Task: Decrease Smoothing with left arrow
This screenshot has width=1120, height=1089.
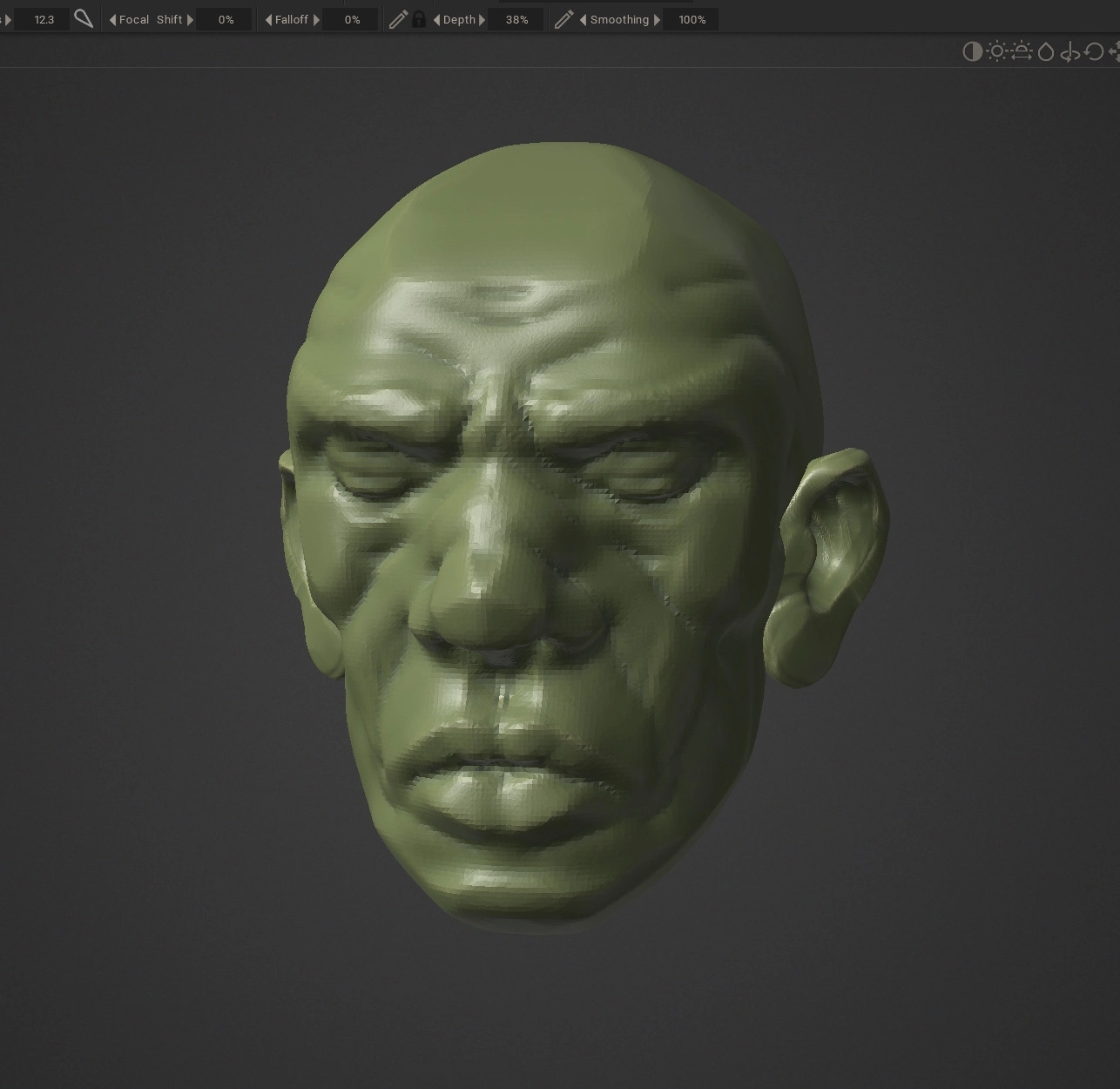Action: point(584,19)
